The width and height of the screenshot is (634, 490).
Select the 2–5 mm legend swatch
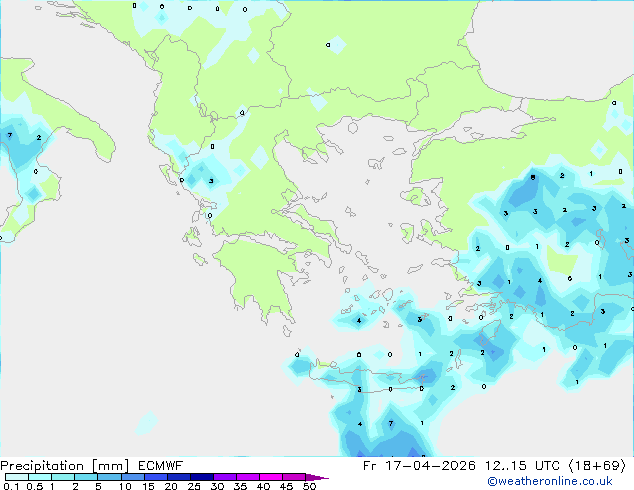pos(86,477)
